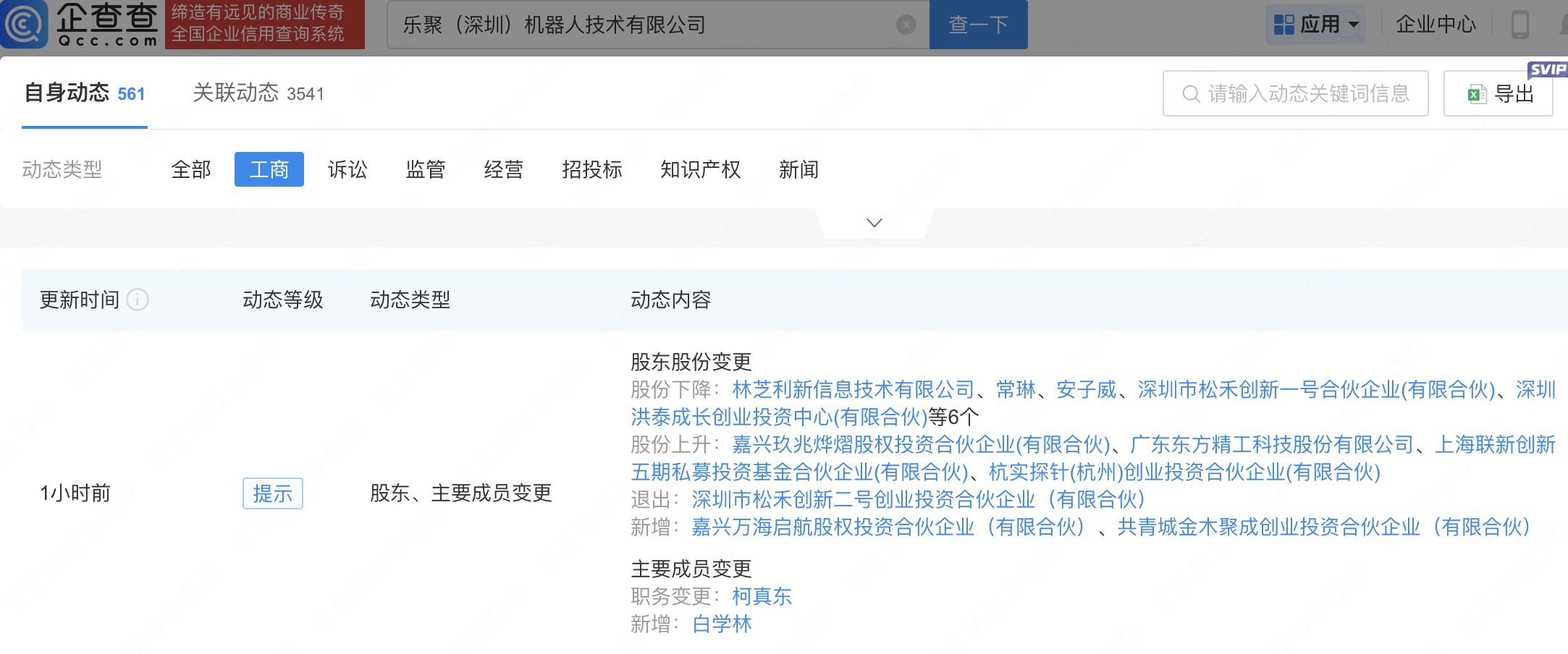Expand the filter panel chevron
1568x654 pixels.
click(874, 223)
